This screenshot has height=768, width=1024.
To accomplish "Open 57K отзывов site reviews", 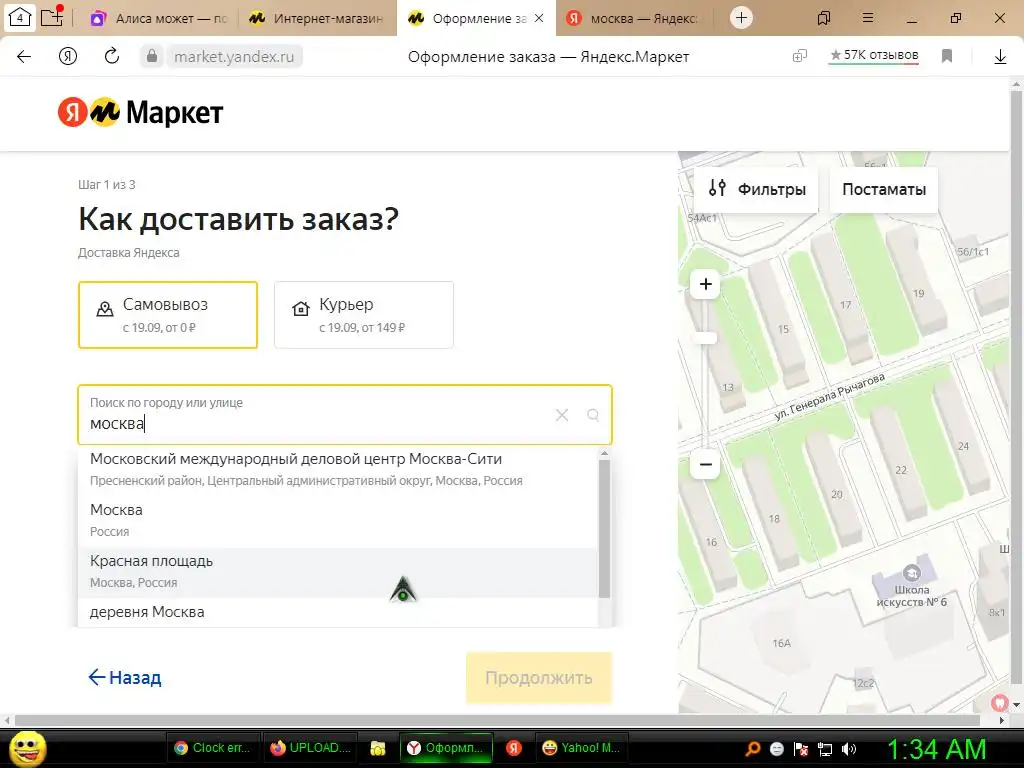I will point(874,56).
